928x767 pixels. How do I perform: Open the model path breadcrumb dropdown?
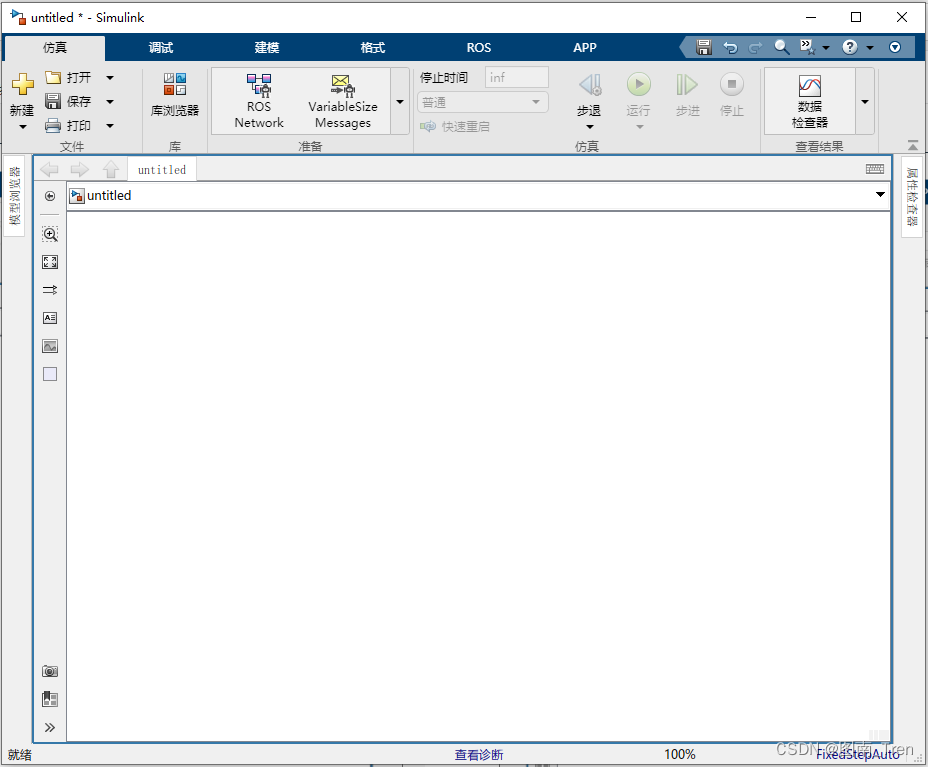coord(880,195)
